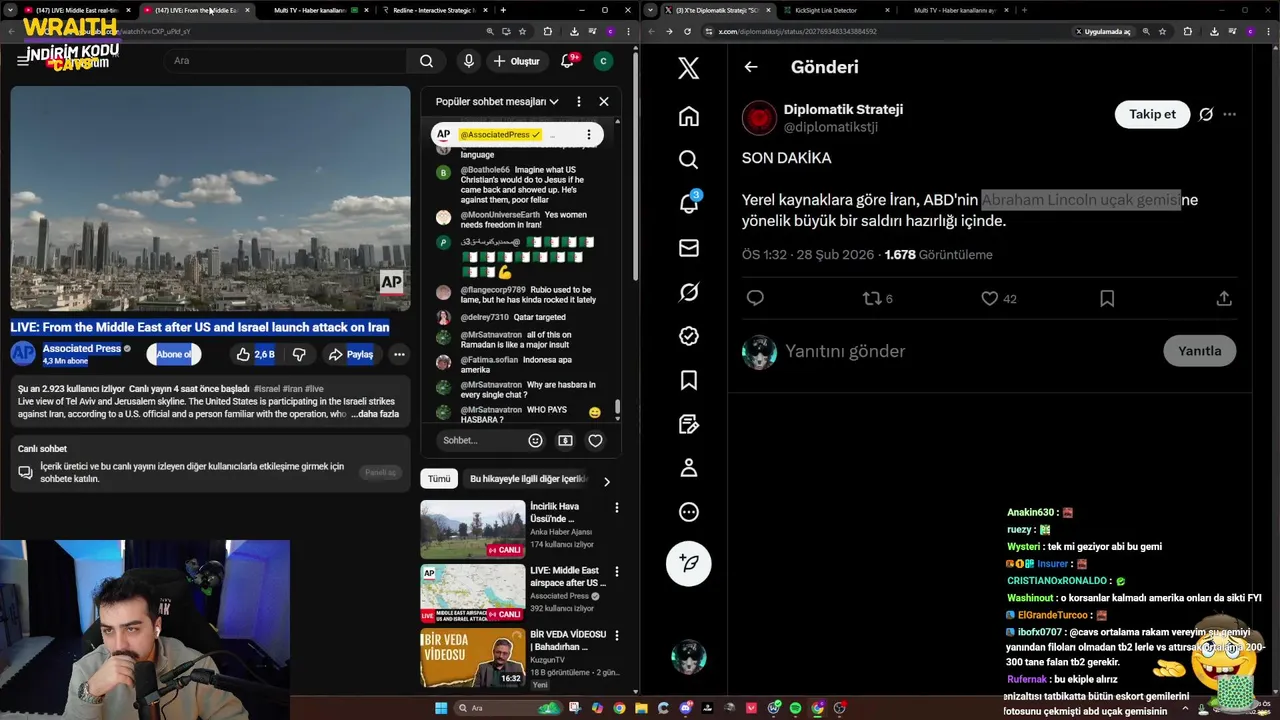
Task: Click the Takip et follow button
Action: 1152,114
